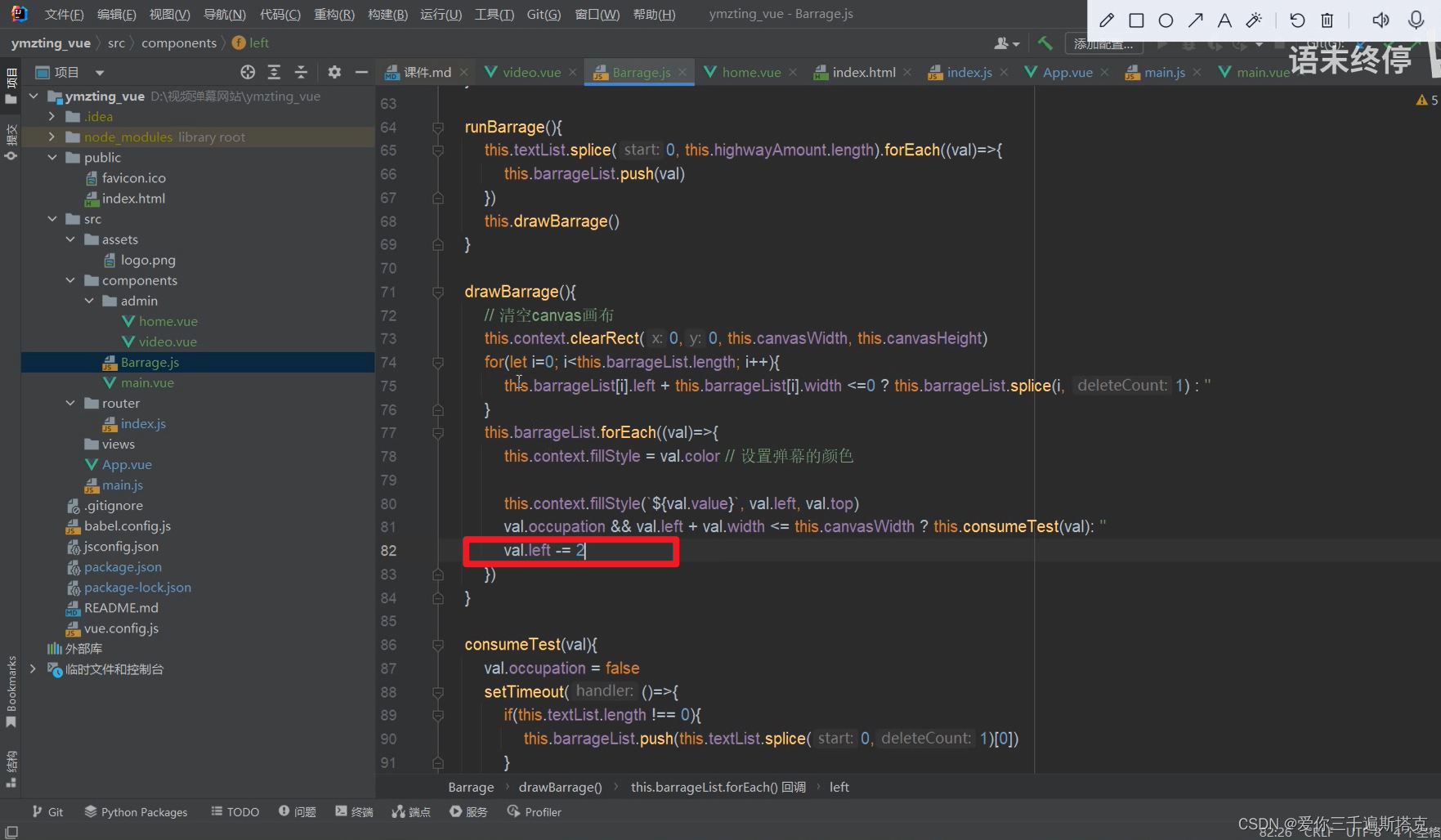
Task: Fold the consumeTest method at line 86
Action: (438, 645)
